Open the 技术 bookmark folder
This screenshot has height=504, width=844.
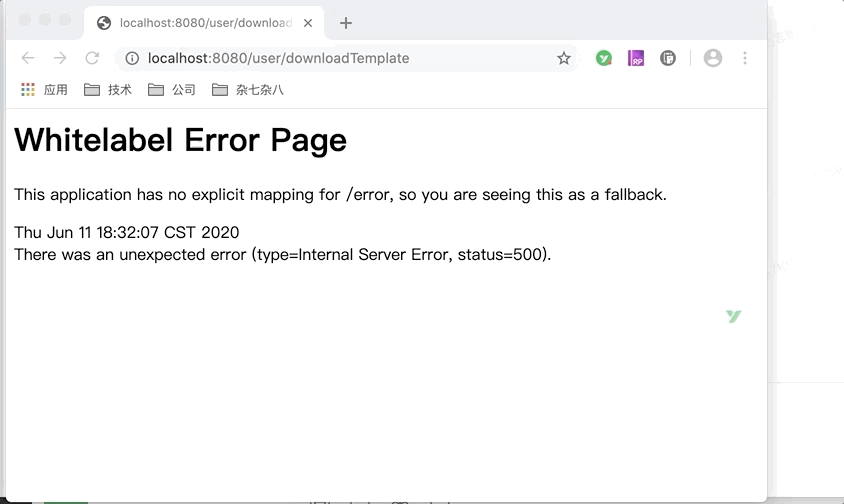point(108,90)
